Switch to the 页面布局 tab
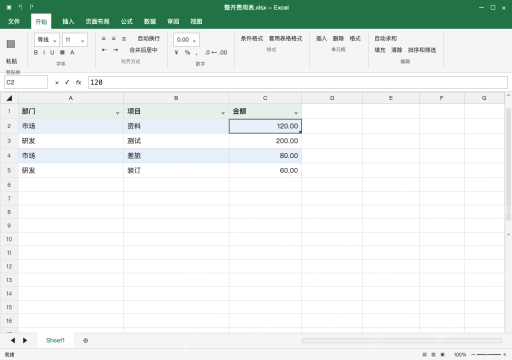Screen dimensions: 512x360 pyautogui.click(x=97, y=21)
